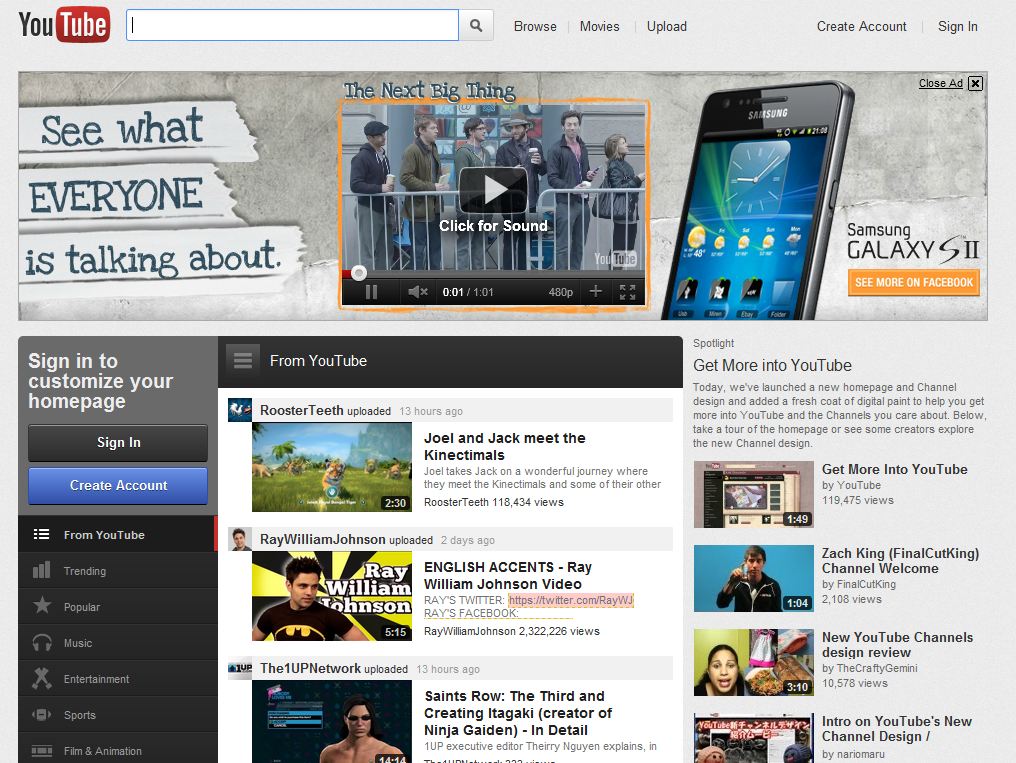This screenshot has width=1016, height=763.
Task: Click the YouTube logo
Action: [64, 26]
